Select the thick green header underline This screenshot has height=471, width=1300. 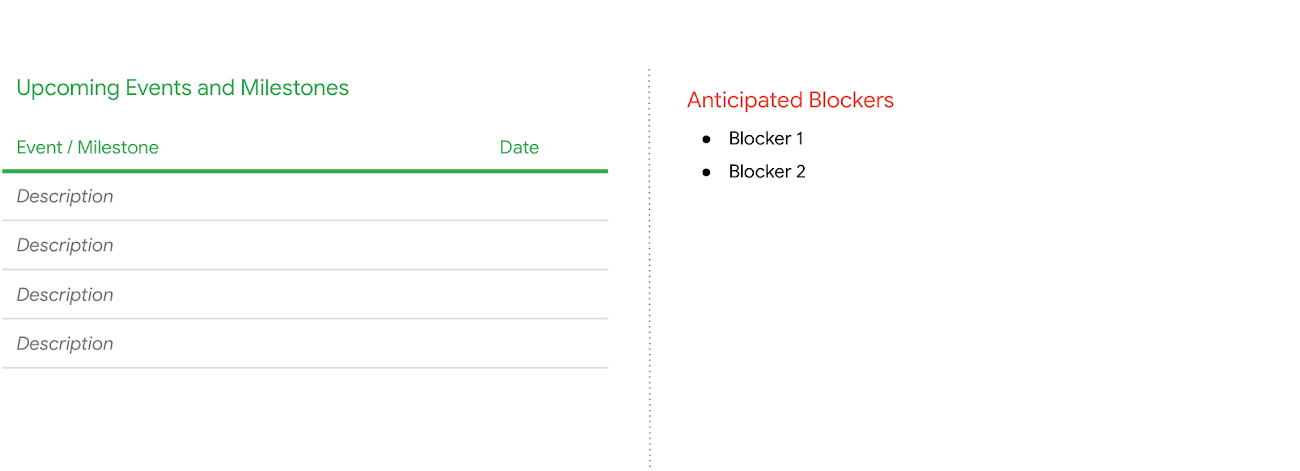tap(305, 171)
